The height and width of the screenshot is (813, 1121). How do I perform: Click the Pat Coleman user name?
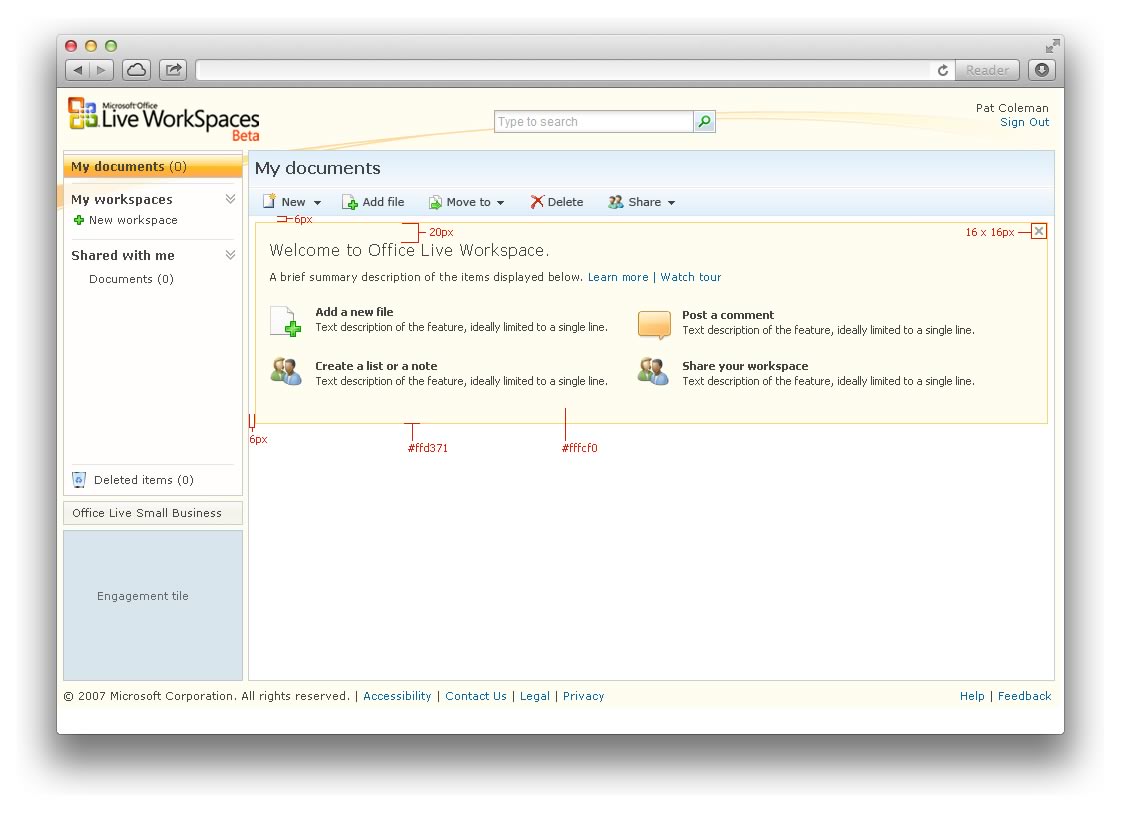coord(1012,108)
